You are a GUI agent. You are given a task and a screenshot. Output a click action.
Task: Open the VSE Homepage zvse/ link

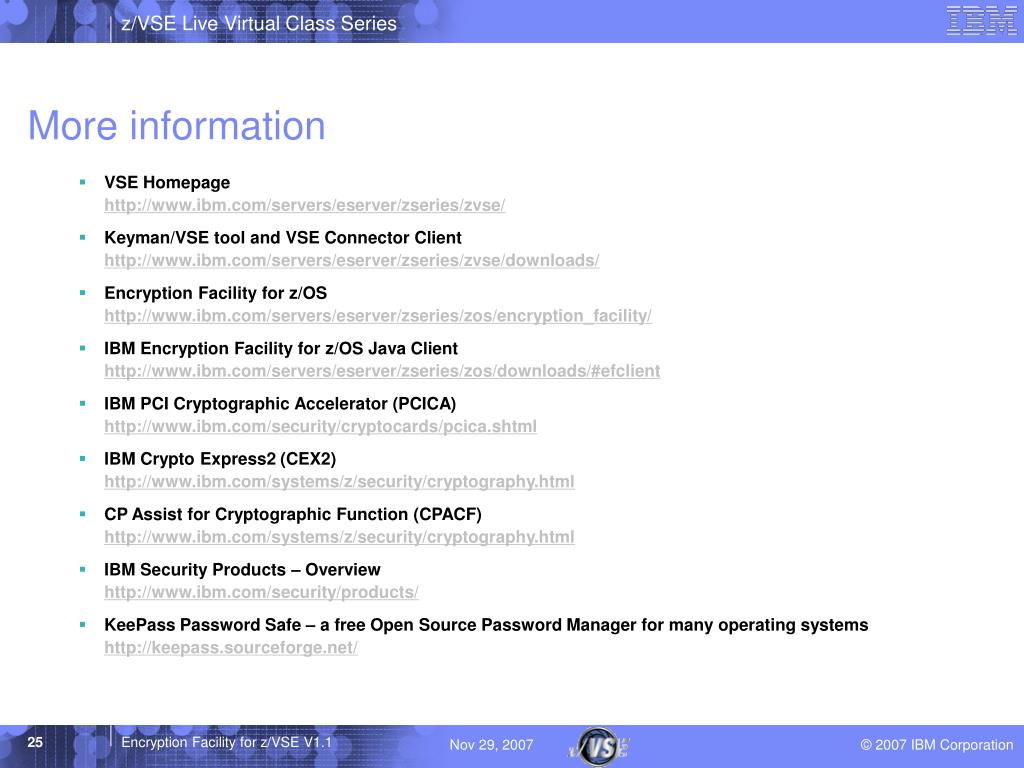[305, 205]
